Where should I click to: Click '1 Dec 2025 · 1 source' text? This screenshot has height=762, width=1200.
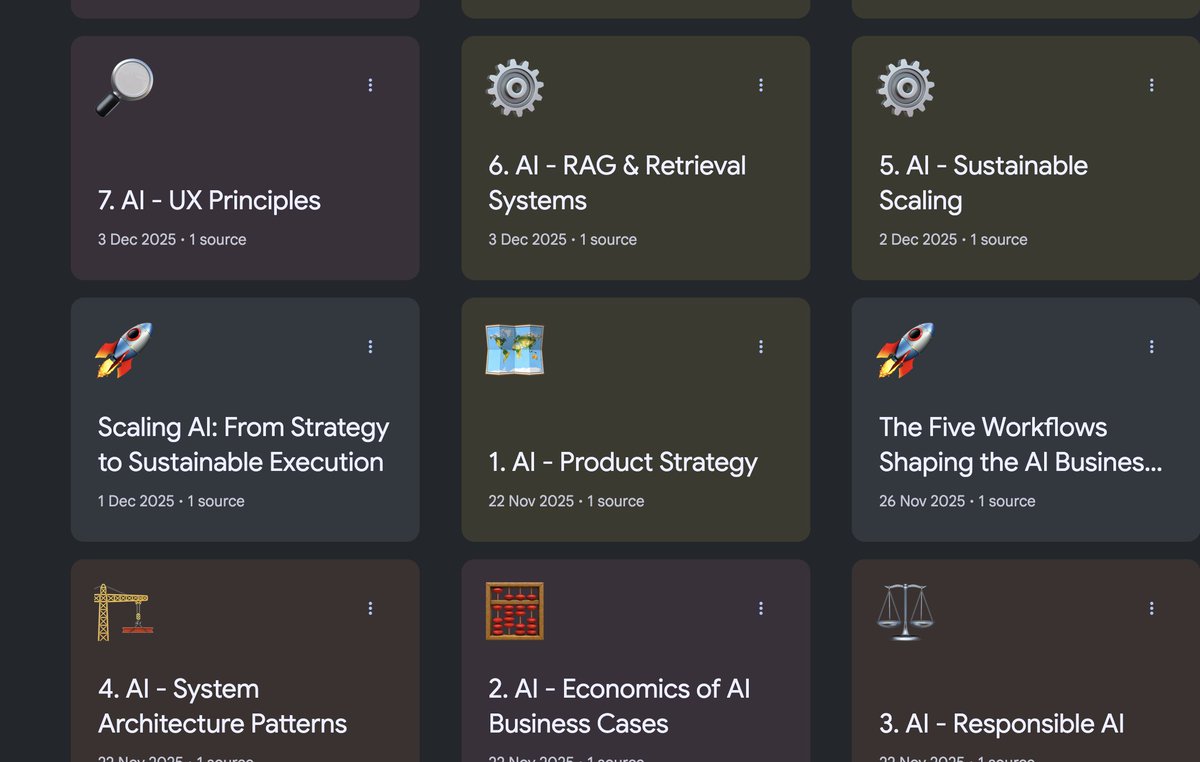point(171,501)
